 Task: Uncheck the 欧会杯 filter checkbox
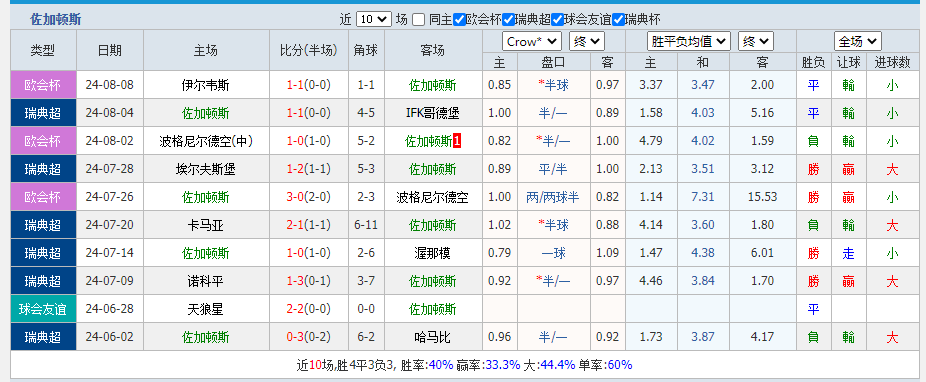pos(459,19)
